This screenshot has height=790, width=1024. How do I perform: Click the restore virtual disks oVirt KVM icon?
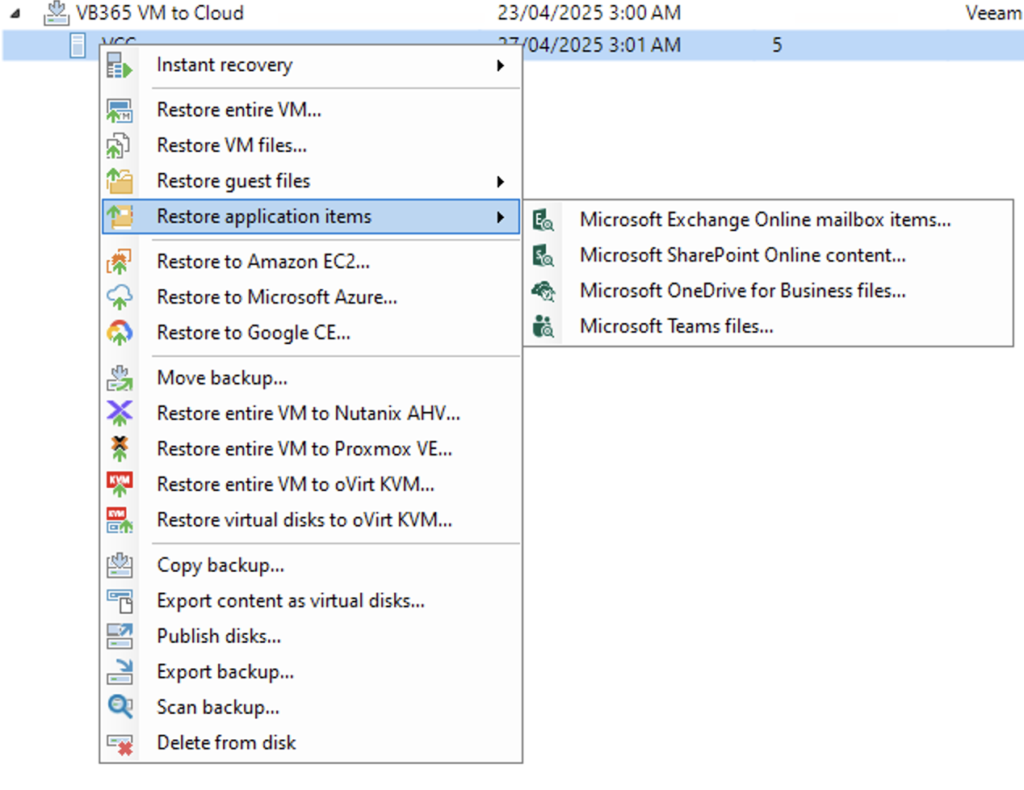tap(120, 520)
